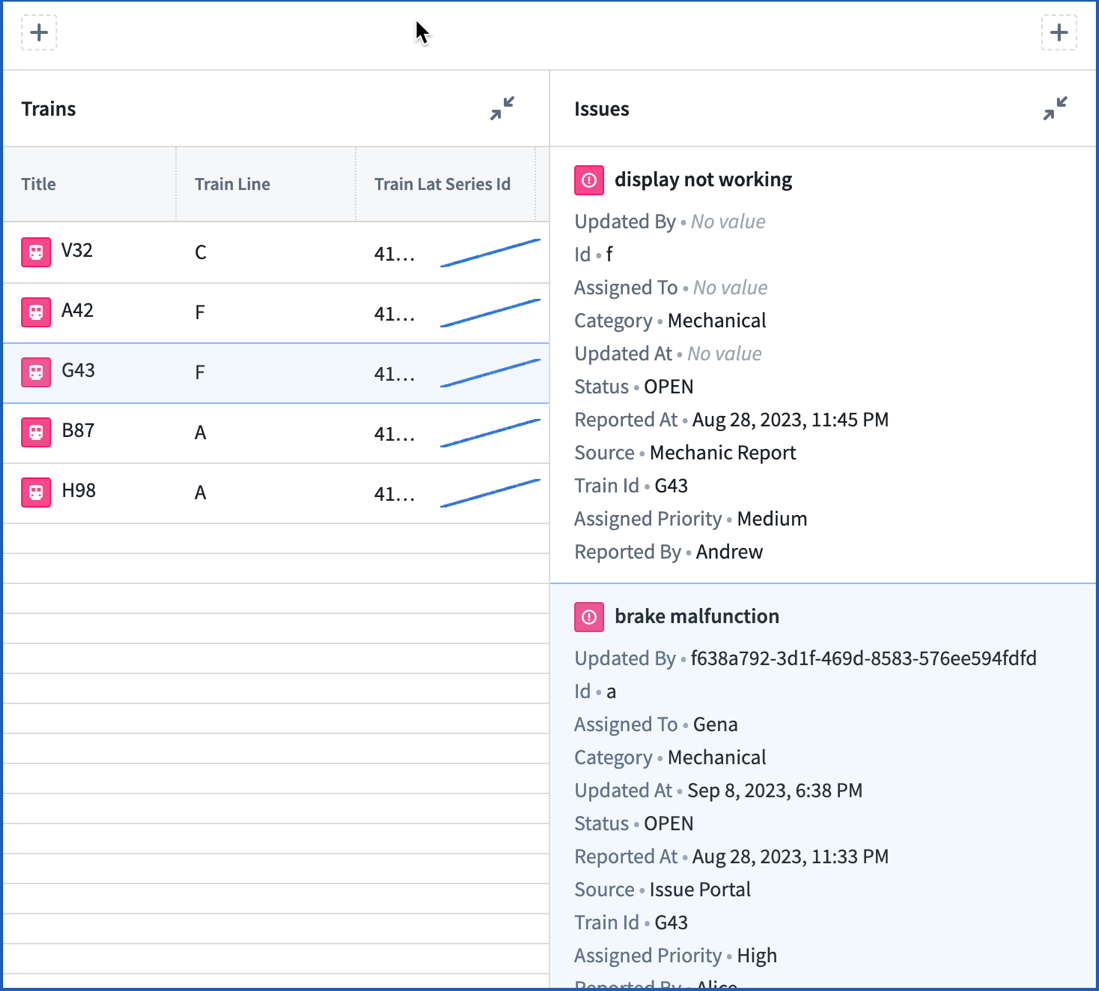This screenshot has height=991, width=1099.
Task: Click the truncated 41… value in the H98 row
Action: pos(395,494)
